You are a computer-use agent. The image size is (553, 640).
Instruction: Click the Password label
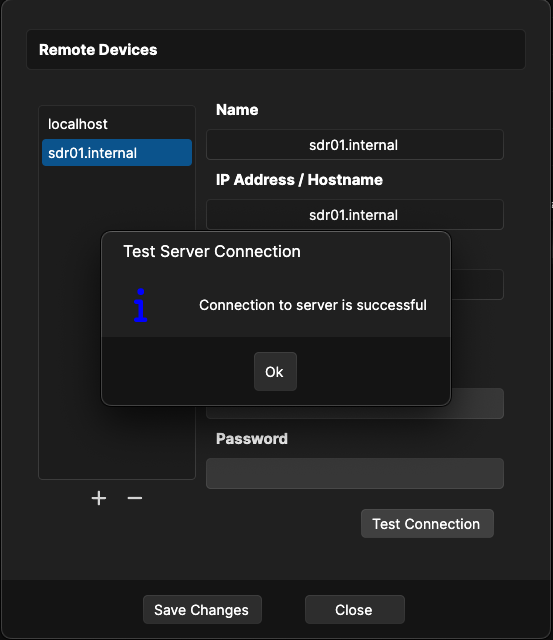pyautogui.click(x=251, y=439)
